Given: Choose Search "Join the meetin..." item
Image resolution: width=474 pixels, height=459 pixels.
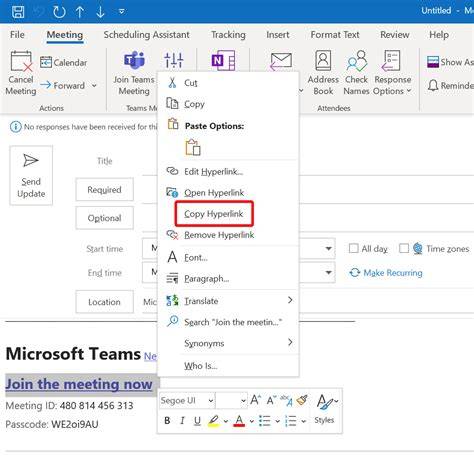Looking at the screenshot, I should click(228, 322).
